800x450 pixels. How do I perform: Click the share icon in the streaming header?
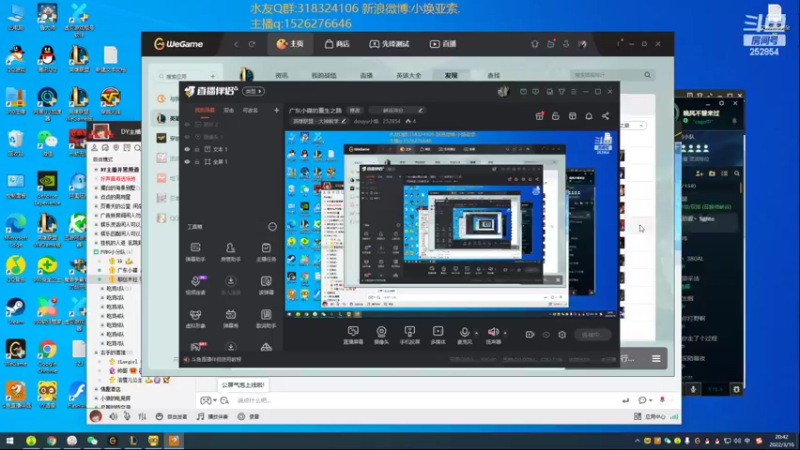[606, 116]
